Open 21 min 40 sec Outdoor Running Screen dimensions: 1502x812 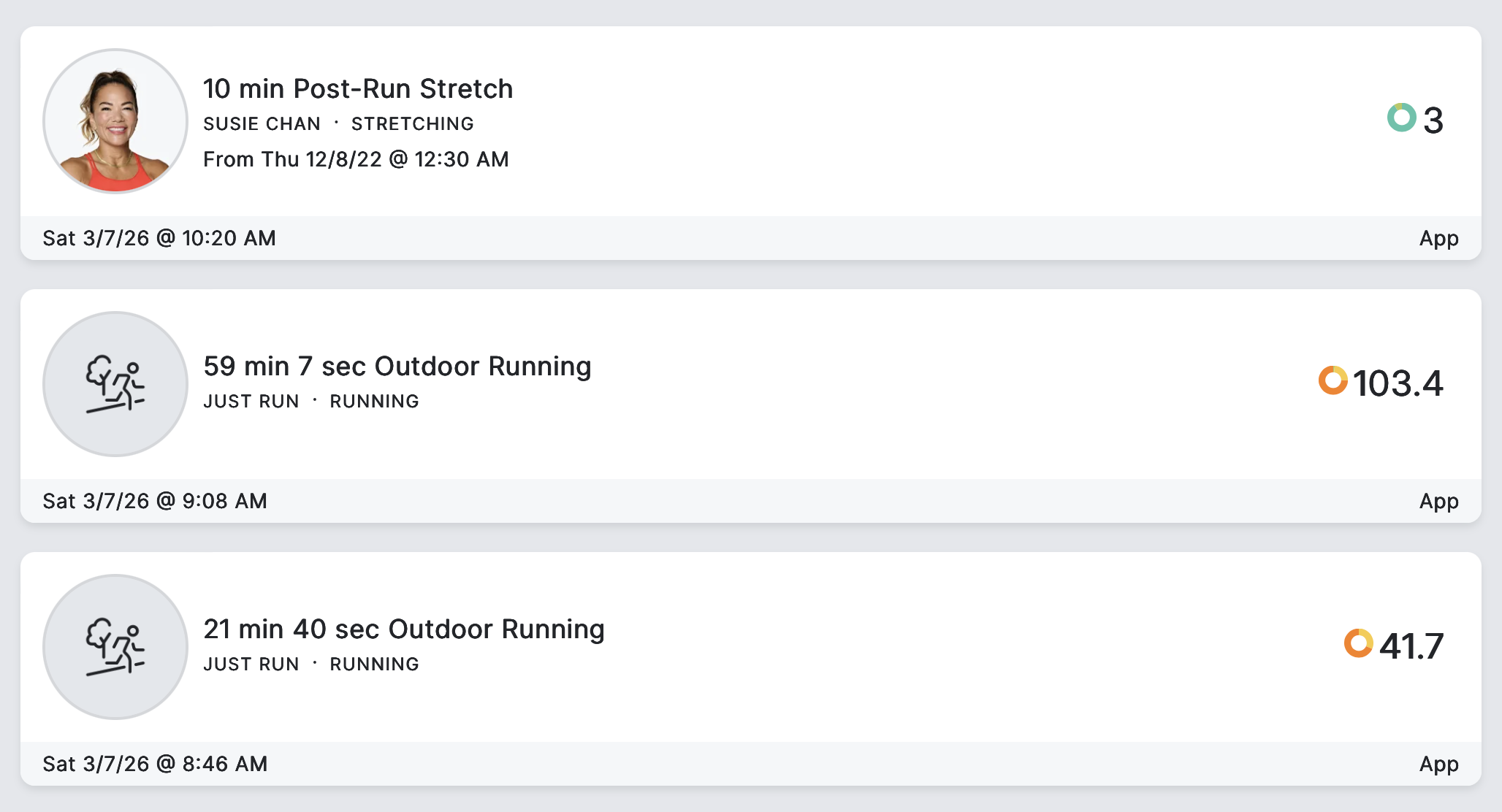[x=403, y=629]
